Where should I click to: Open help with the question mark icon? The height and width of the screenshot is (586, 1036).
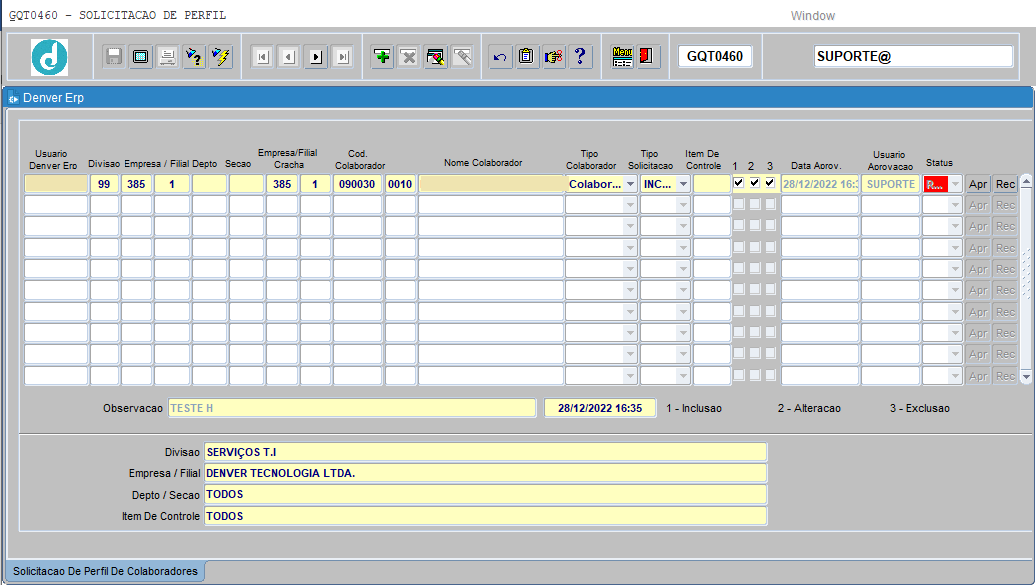pos(580,57)
